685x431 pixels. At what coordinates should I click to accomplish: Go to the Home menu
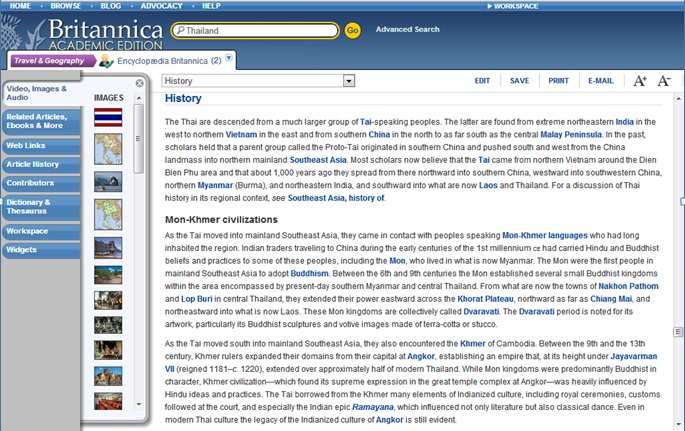coord(20,6)
